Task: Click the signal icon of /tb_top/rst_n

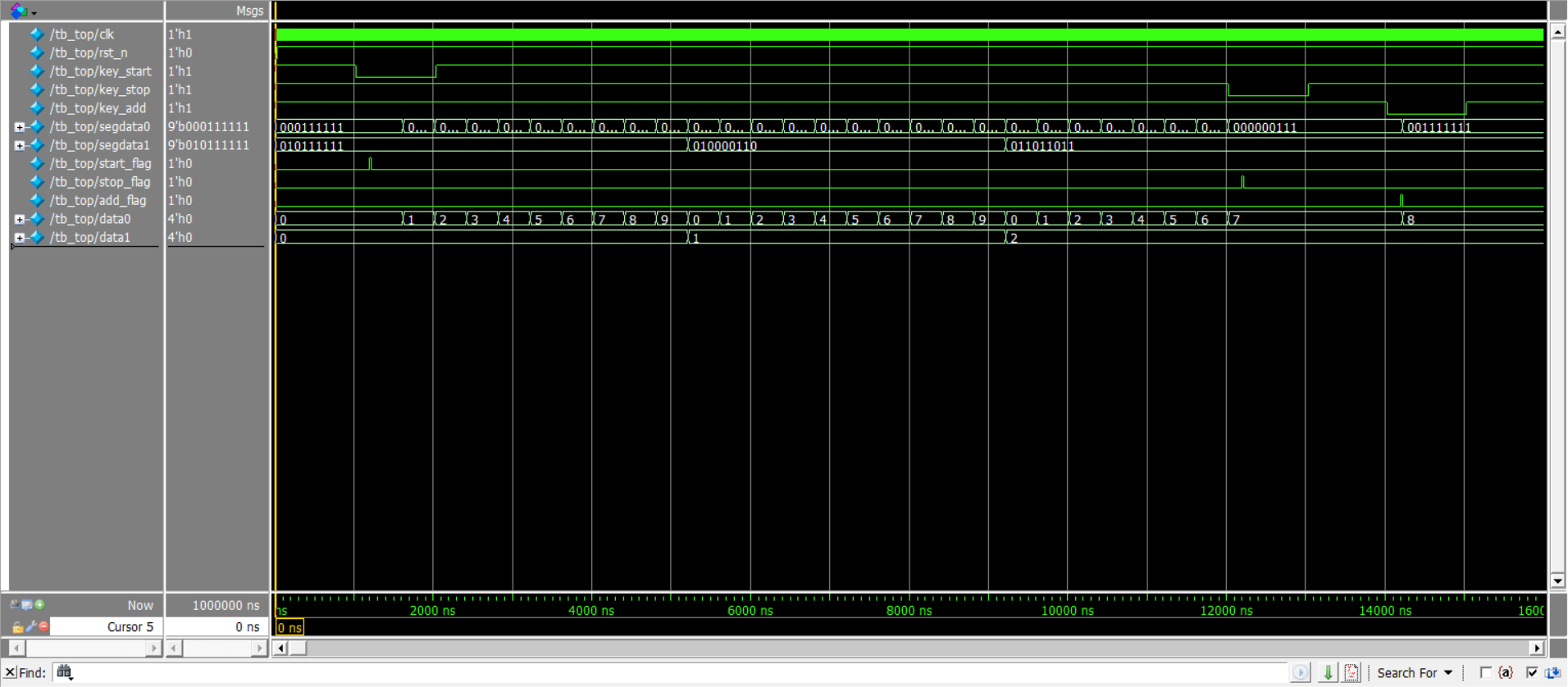Action: 37,52
